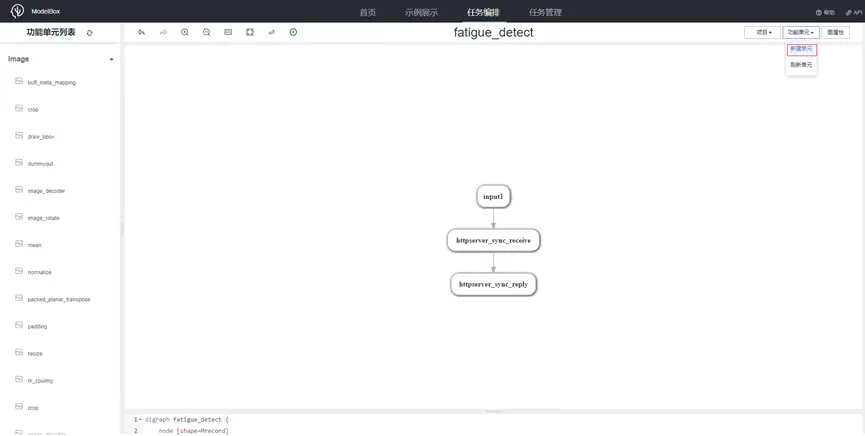Go to the 首页 tab
The height and width of the screenshot is (436, 865).
pos(368,12)
